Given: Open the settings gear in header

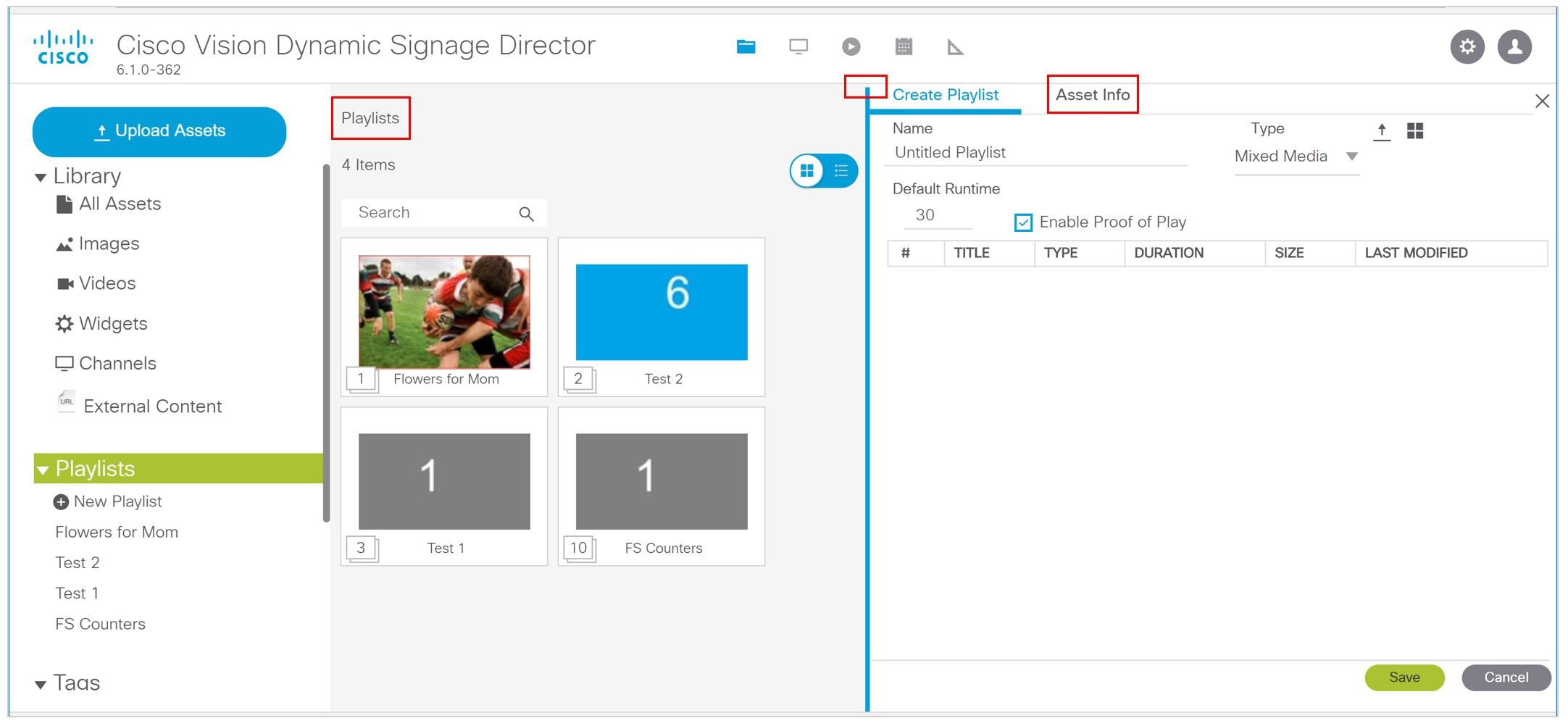Looking at the screenshot, I should point(1467,47).
